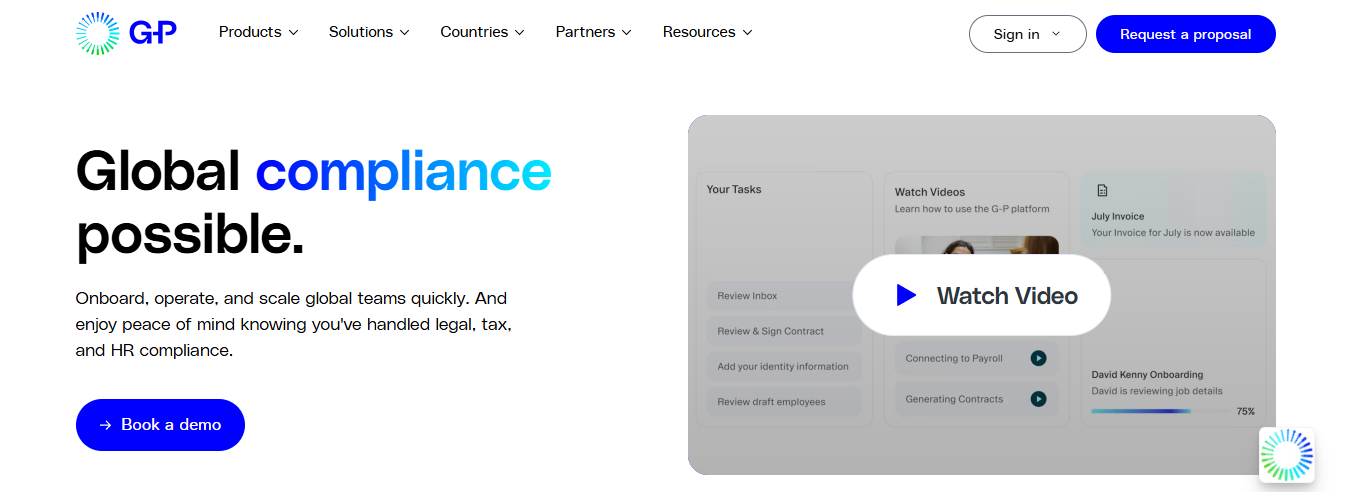The height and width of the screenshot is (492, 1348).
Task: Expand the Products menu
Action: (x=258, y=32)
